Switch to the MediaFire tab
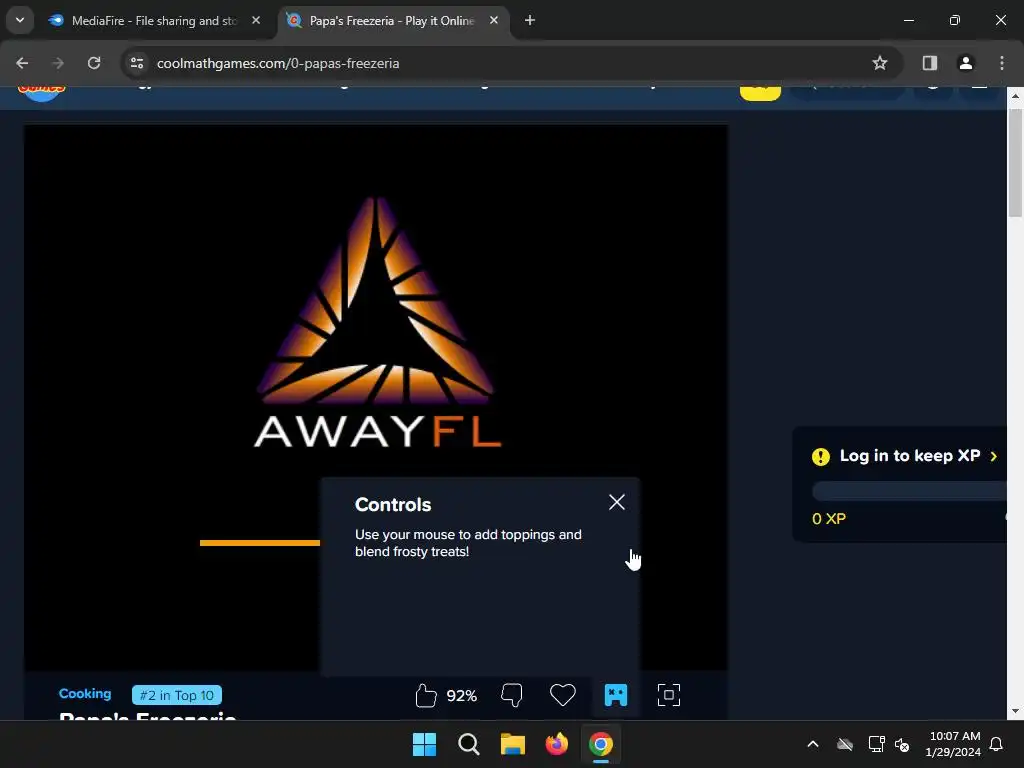 pos(154,21)
